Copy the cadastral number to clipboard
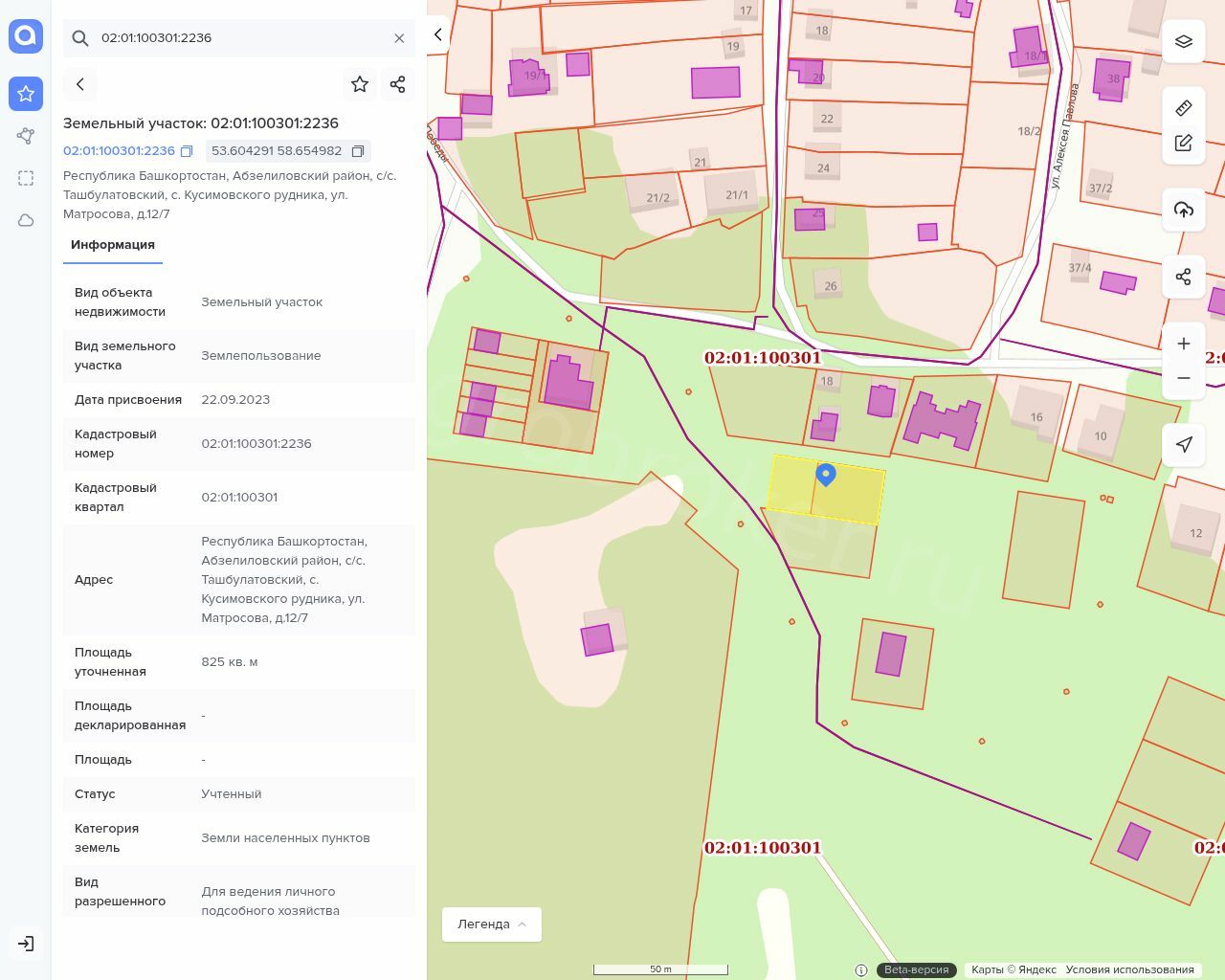The height and width of the screenshot is (980, 1225). [187, 151]
